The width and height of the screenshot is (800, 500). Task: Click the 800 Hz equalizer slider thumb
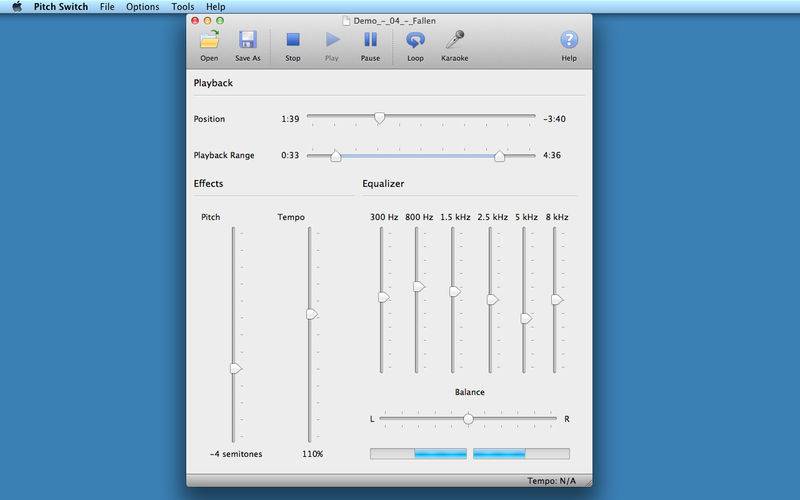[x=419, y=286]
